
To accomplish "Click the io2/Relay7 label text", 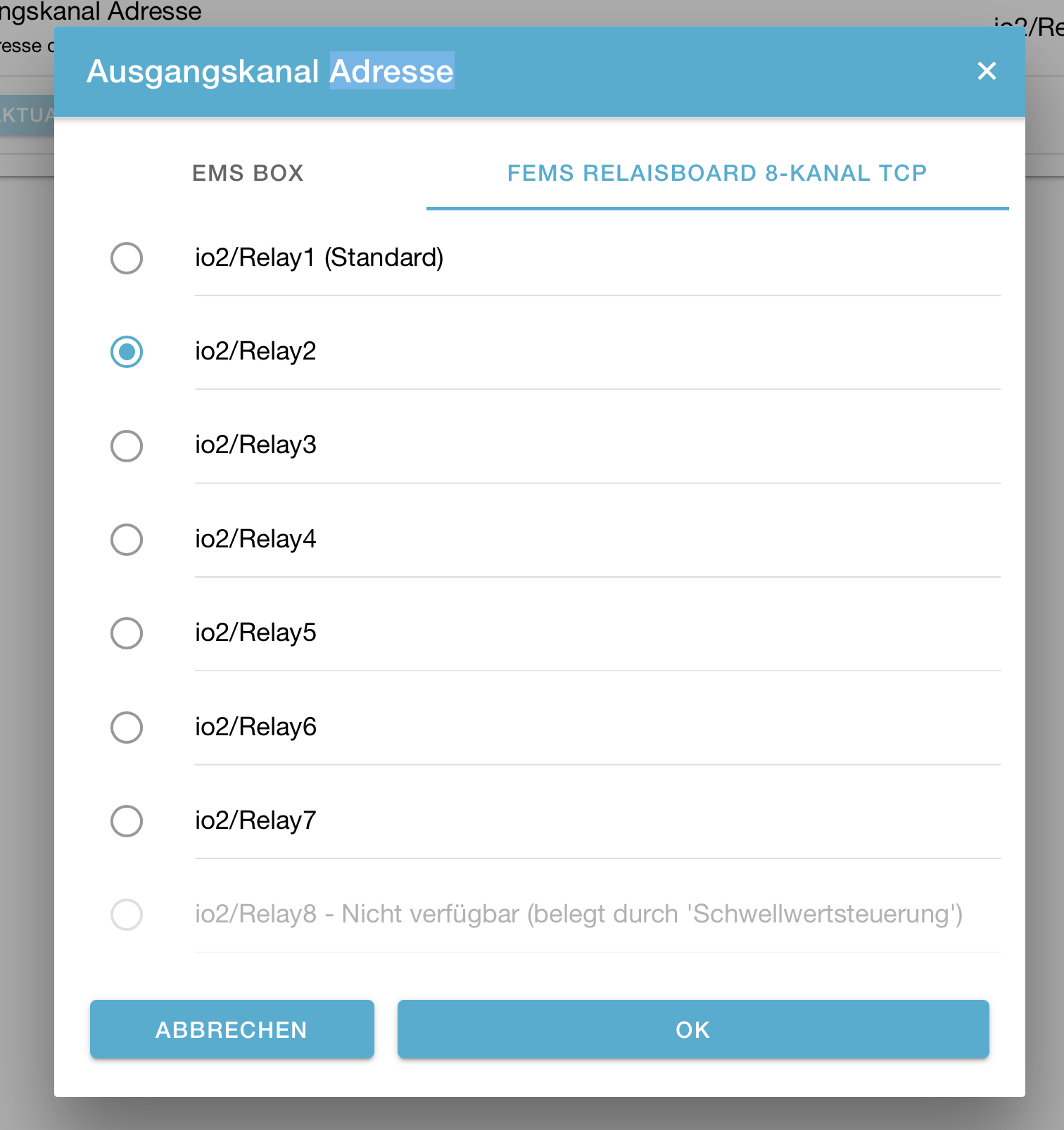I will coord(255,820).
